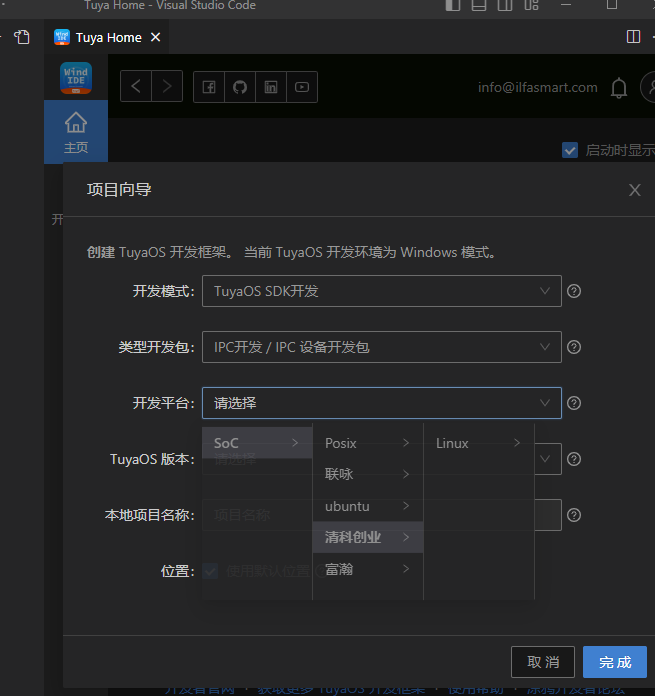Open the 开发模式 dropdown
Screen dimensions: 655x696
382,291
